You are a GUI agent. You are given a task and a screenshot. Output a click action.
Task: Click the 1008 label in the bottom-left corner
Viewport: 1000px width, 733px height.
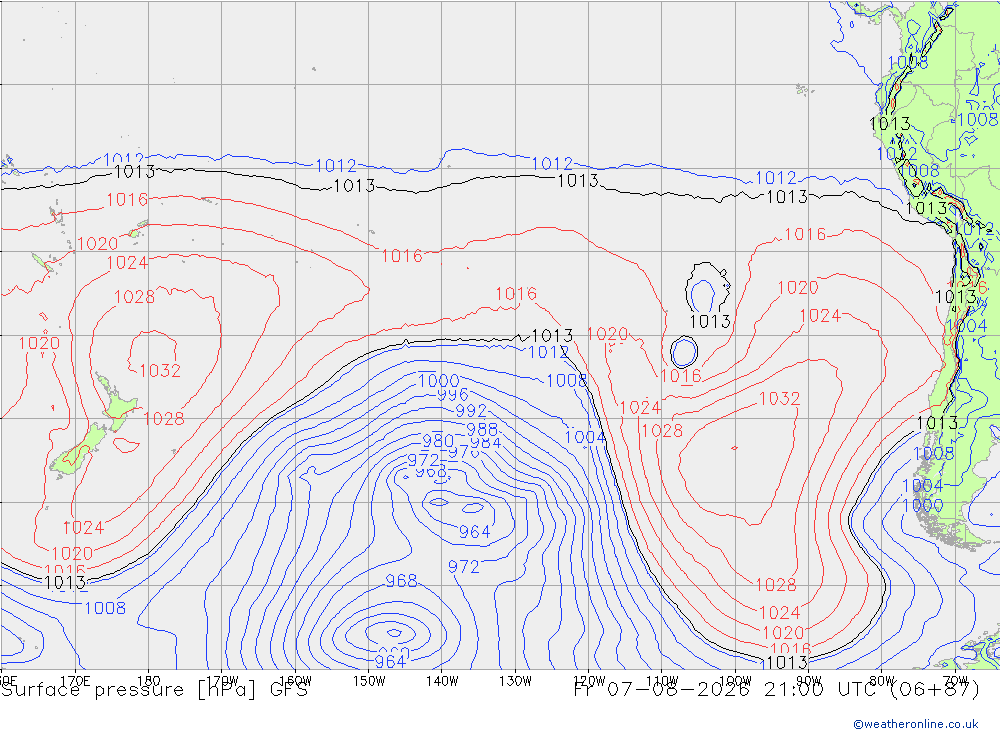click(x=105, y=608)
